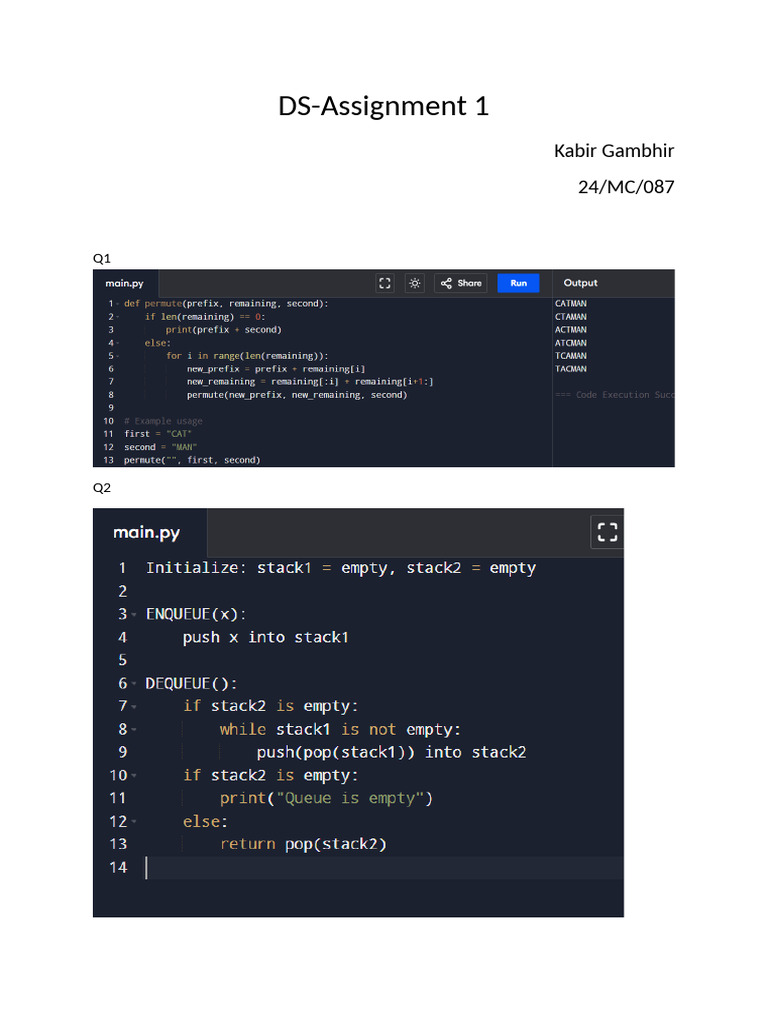The width and height of the screenshot is (768, 1024).
Task: Collapse the fold arrow at Q2 line 8
Action: (134, 730)
